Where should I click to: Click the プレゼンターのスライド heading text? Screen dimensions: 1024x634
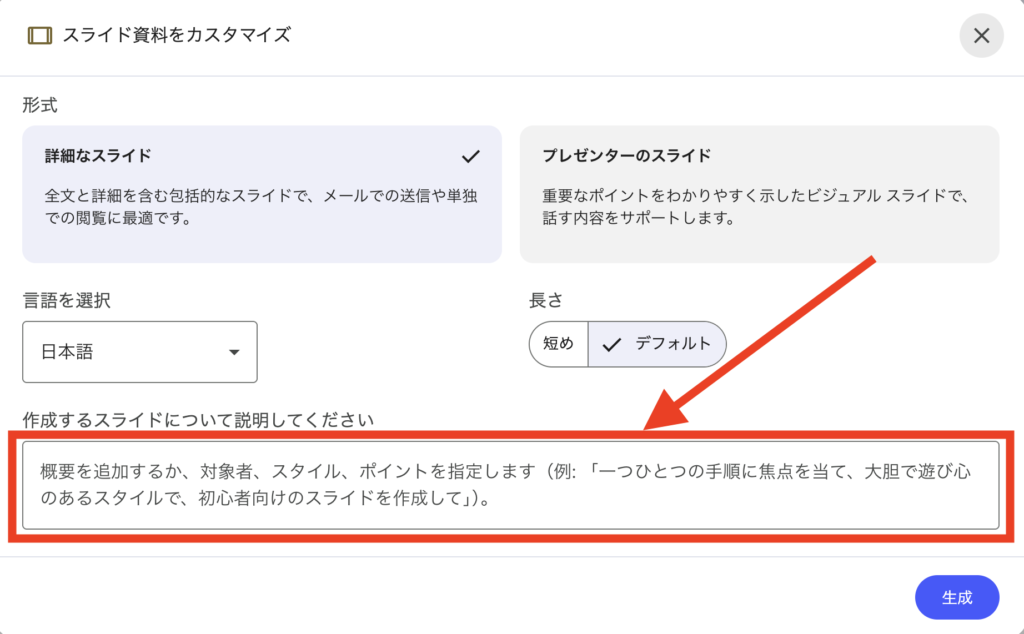(626, 156)
